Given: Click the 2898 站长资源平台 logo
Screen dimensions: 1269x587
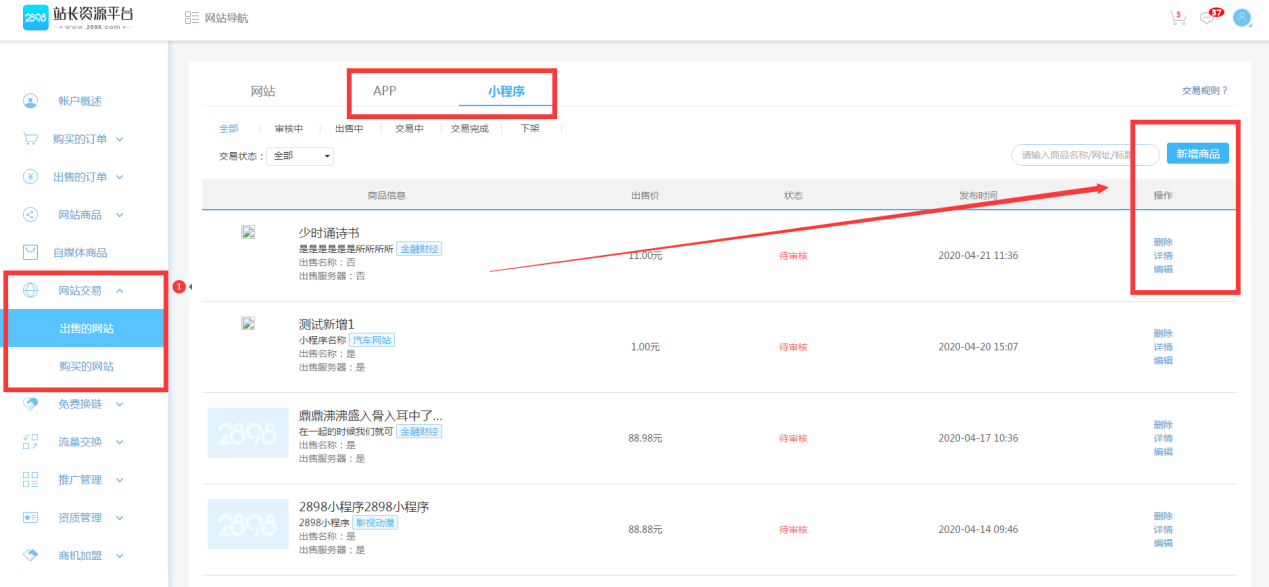Looking at the screenshot, I should (x=78, y=18).
